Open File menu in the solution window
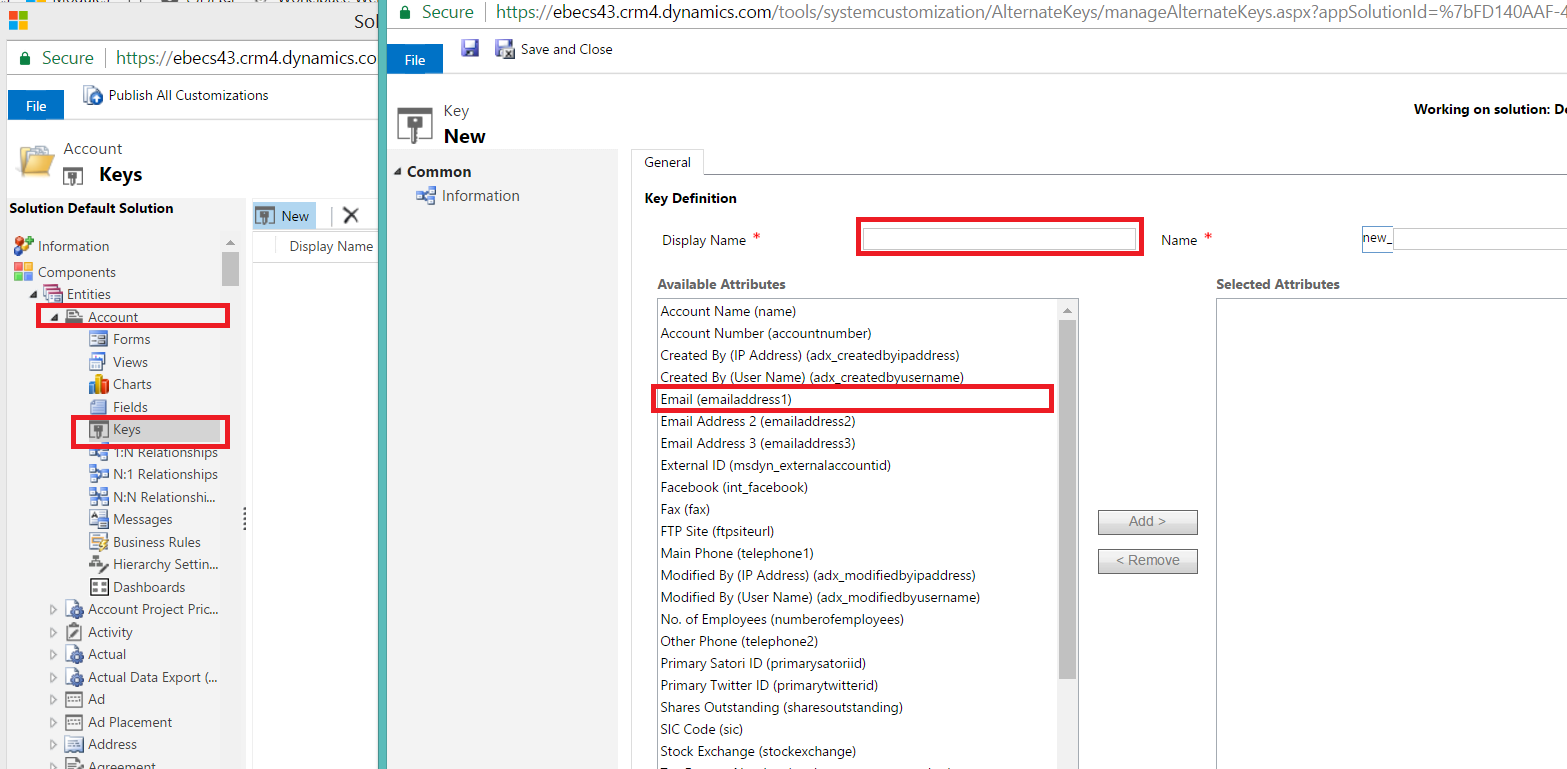 coord(36,106)
